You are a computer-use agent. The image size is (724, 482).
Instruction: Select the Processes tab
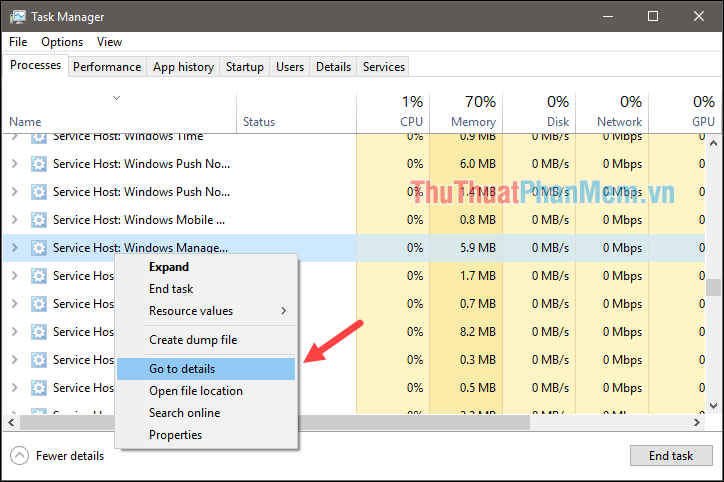36,65
